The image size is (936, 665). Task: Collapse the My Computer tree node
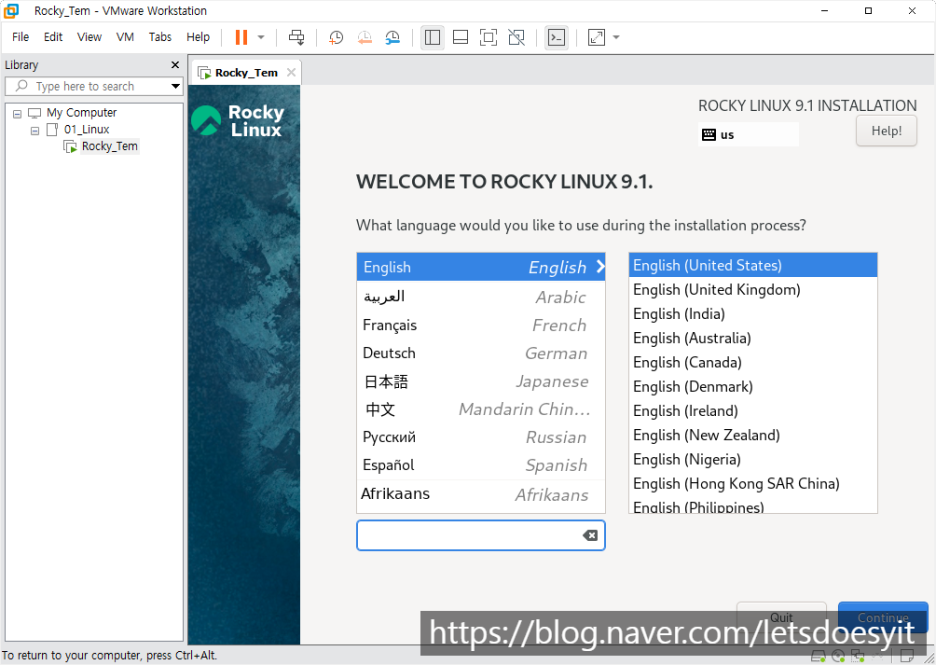tap(17, 113)
